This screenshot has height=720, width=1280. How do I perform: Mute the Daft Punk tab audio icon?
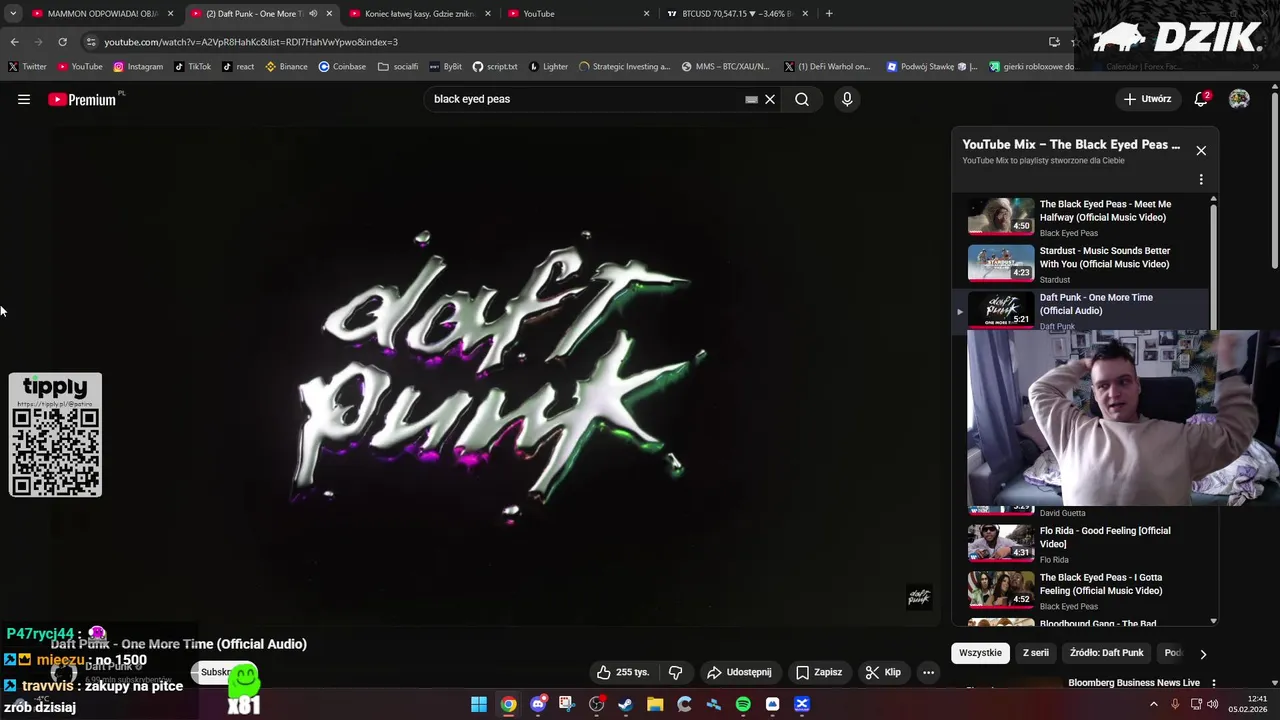pyautogui.click(x=313, y=14)
